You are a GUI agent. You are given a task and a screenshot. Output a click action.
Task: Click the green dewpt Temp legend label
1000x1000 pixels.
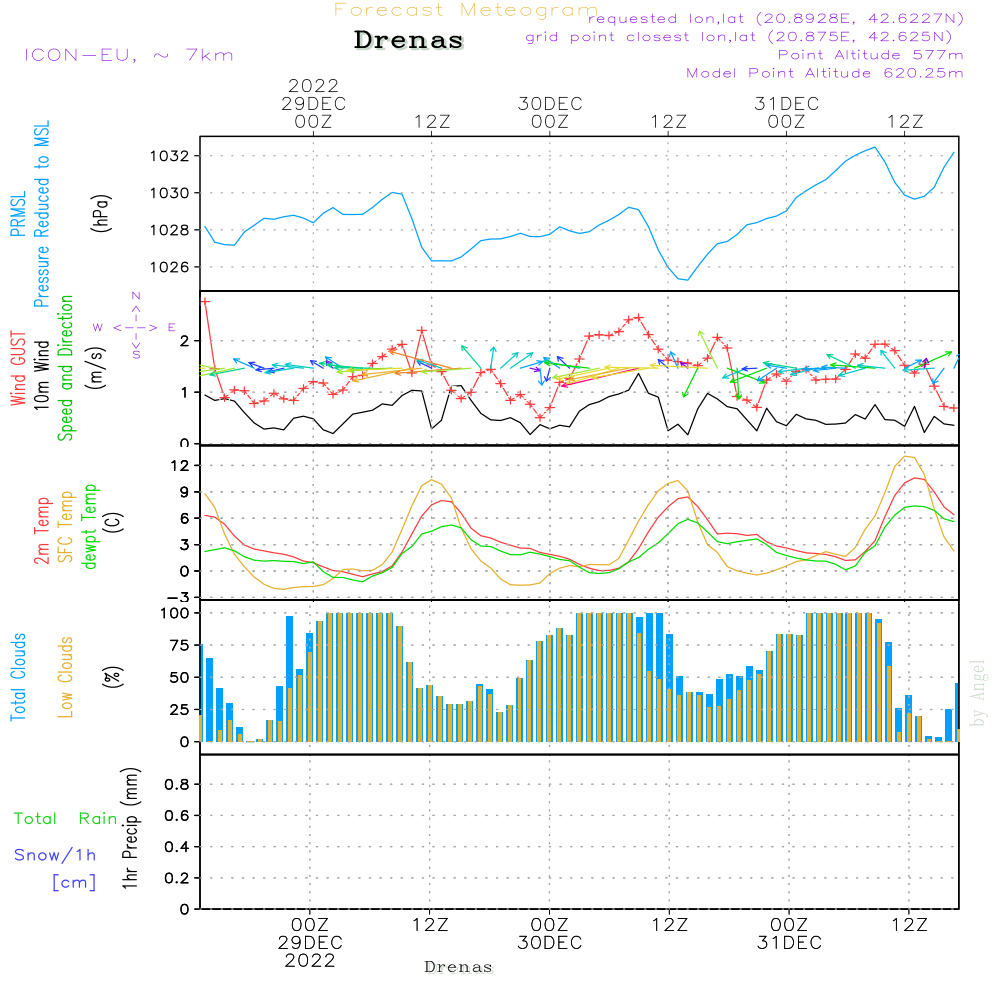89,527
